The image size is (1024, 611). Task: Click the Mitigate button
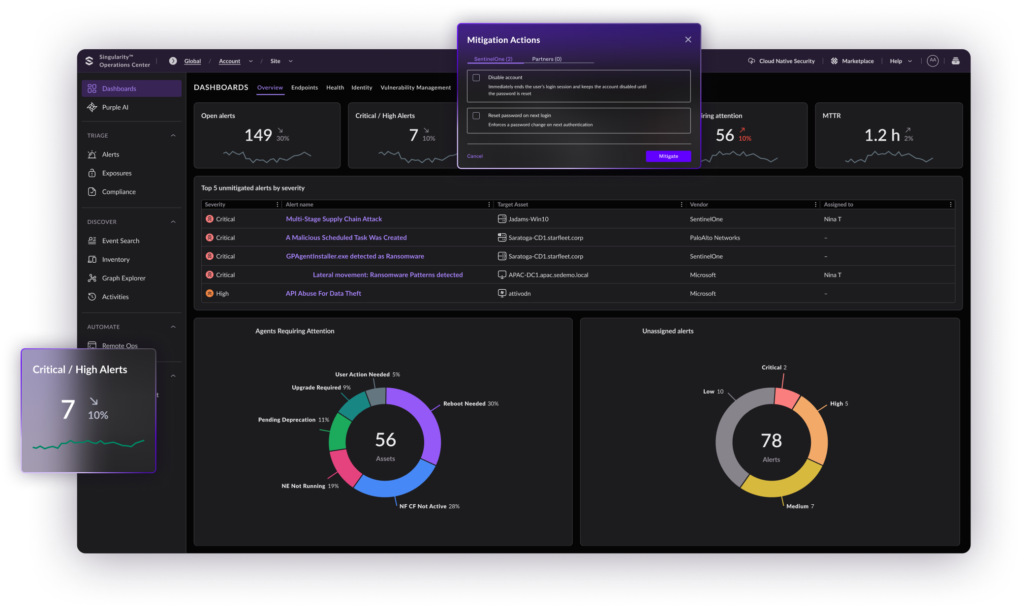tap(668, 156)
